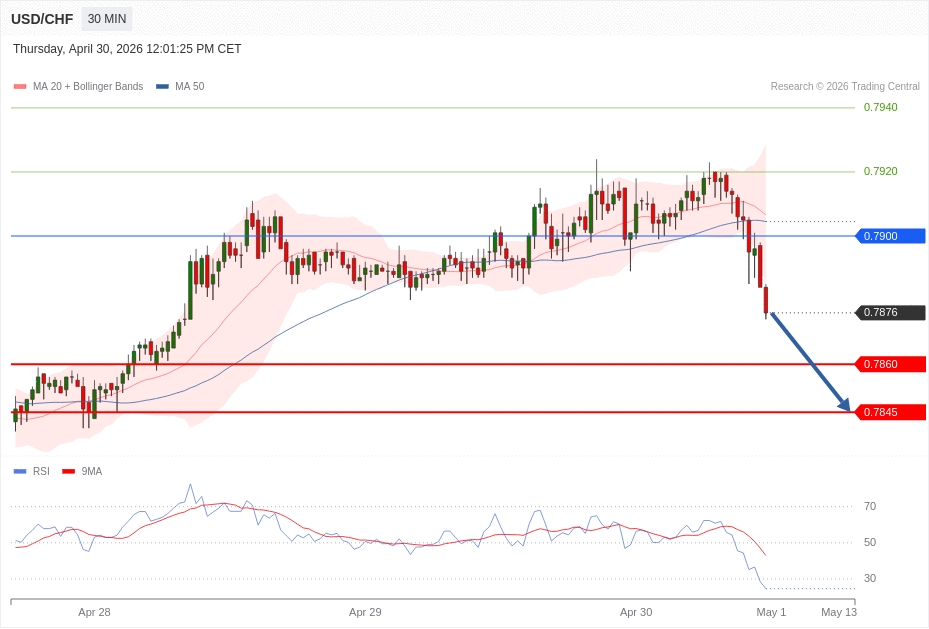Click the pink MA 20 Bollinger Bands swatch
The height and width of the screenshot is (629, 929).
[x=20, y=87]
